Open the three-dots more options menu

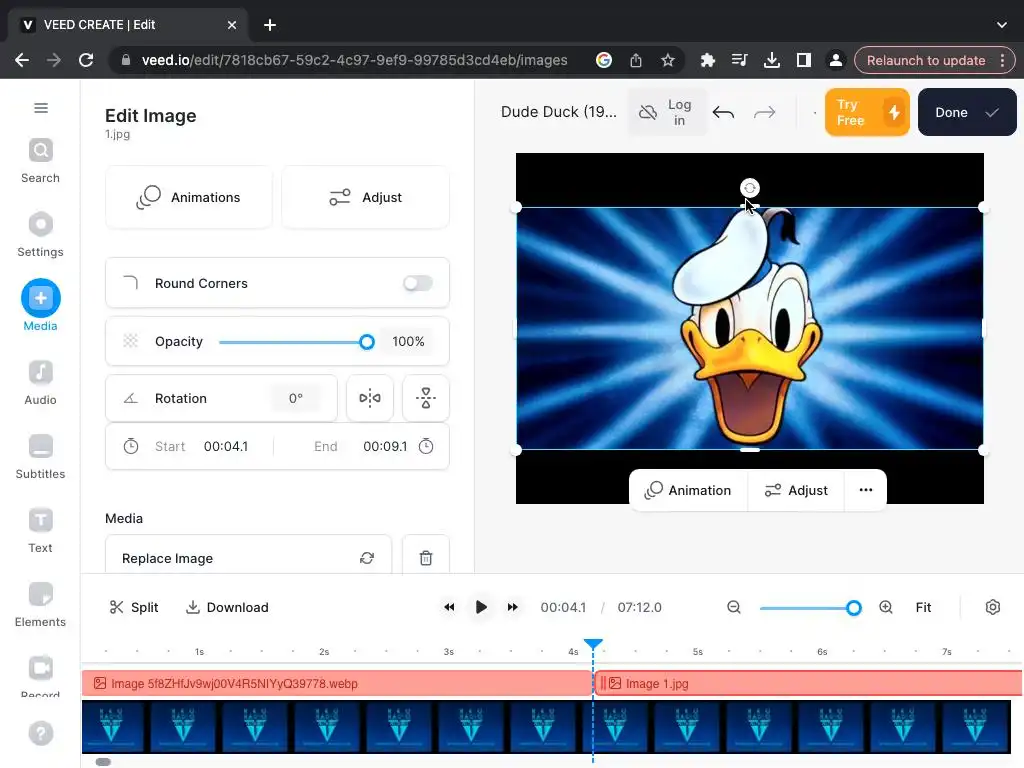click(x=866, y=490)
